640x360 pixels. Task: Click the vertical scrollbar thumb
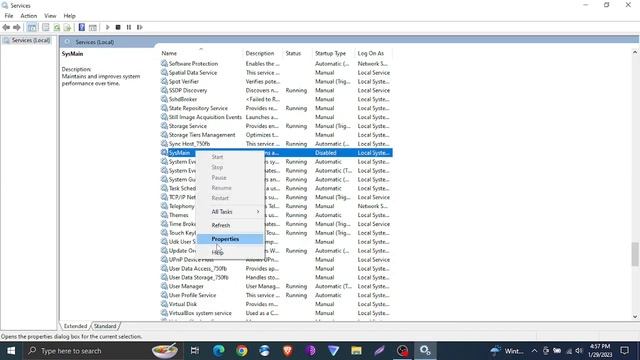635,254
